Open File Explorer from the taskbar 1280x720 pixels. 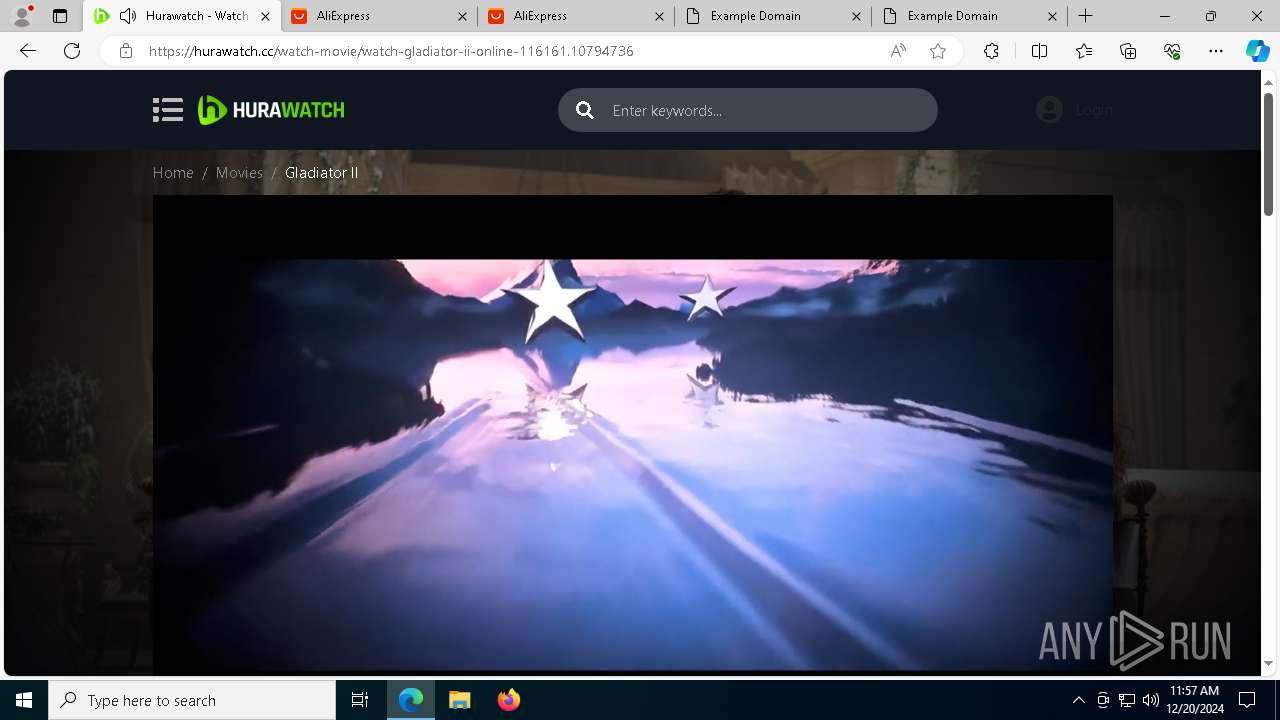pyautogui.click(x=459, y=700)
